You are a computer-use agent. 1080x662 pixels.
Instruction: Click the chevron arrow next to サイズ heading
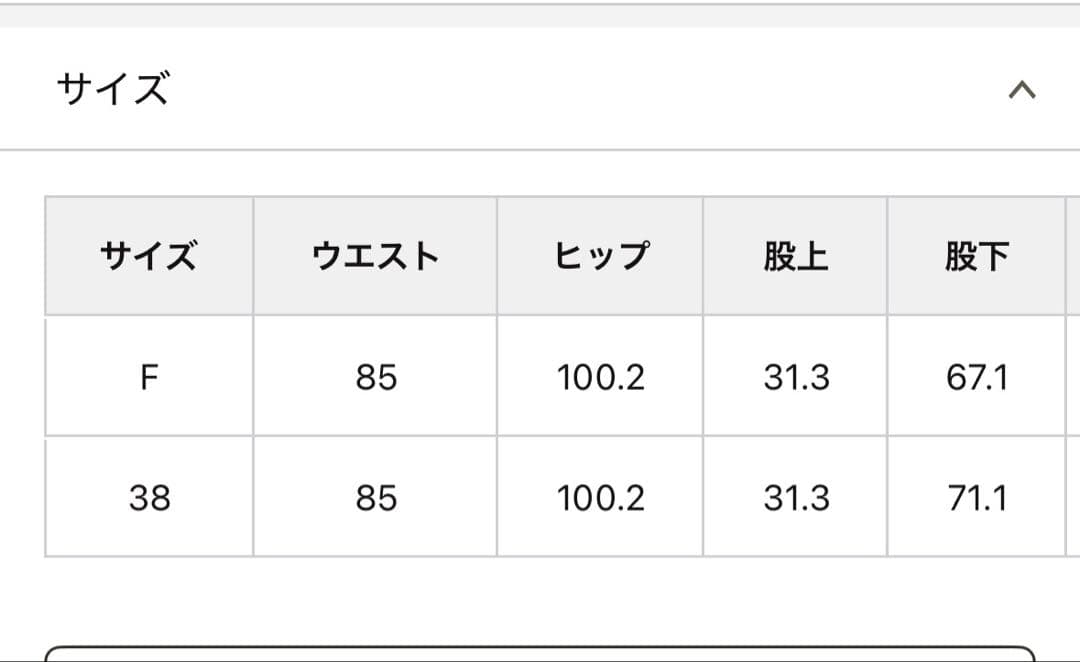(1019, 90)
